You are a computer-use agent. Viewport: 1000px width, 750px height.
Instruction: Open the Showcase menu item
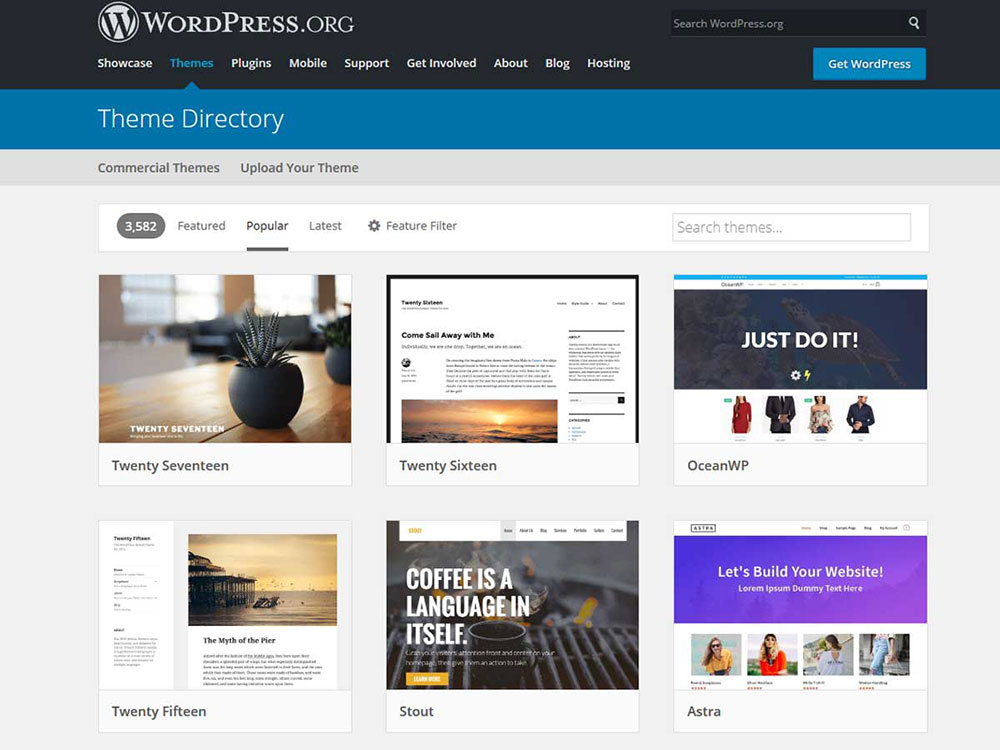(125, 63)
